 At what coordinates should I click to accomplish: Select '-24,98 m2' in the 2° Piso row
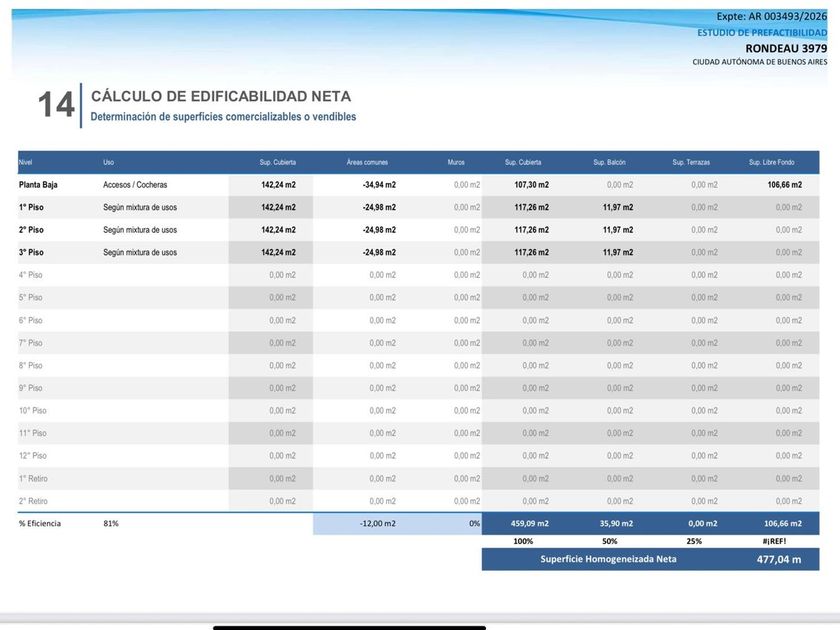[379, 230]
